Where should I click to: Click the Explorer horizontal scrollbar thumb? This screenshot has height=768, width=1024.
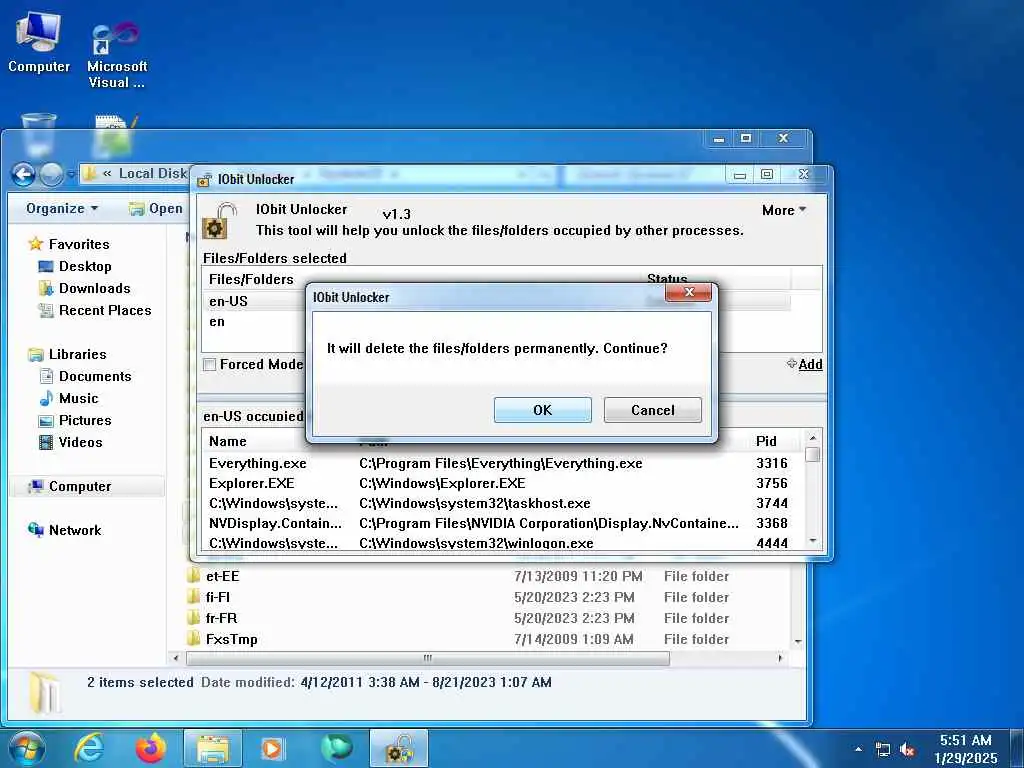point(428,658)
